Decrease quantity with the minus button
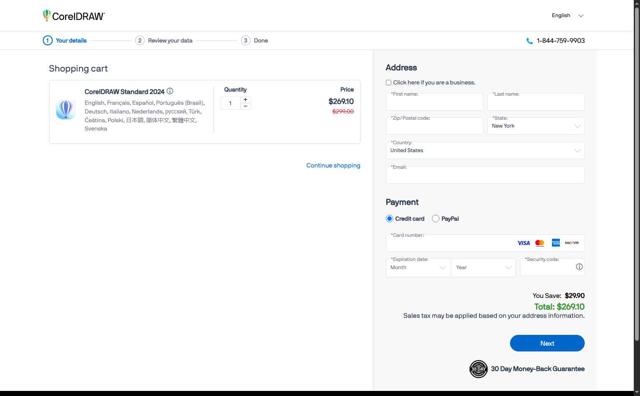The width and height of the screenshot is (640, 396). tap(245, 106)
